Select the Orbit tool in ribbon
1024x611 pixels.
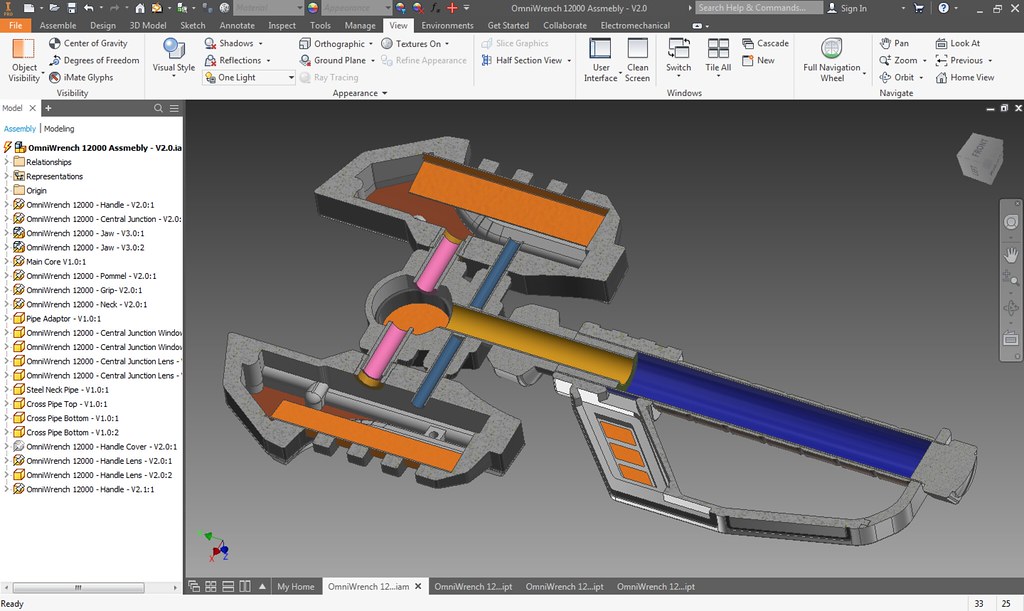click(897, 77)
